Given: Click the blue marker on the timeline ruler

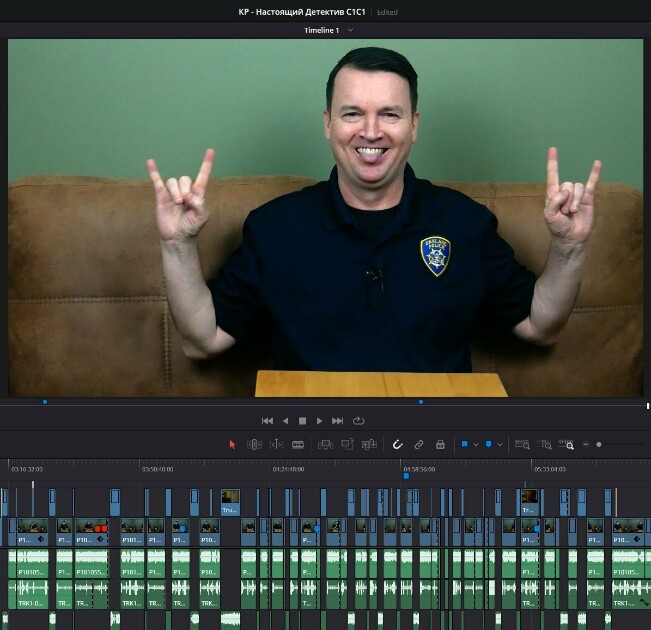Looking at the screenshot, I should (x=406, y=476).
